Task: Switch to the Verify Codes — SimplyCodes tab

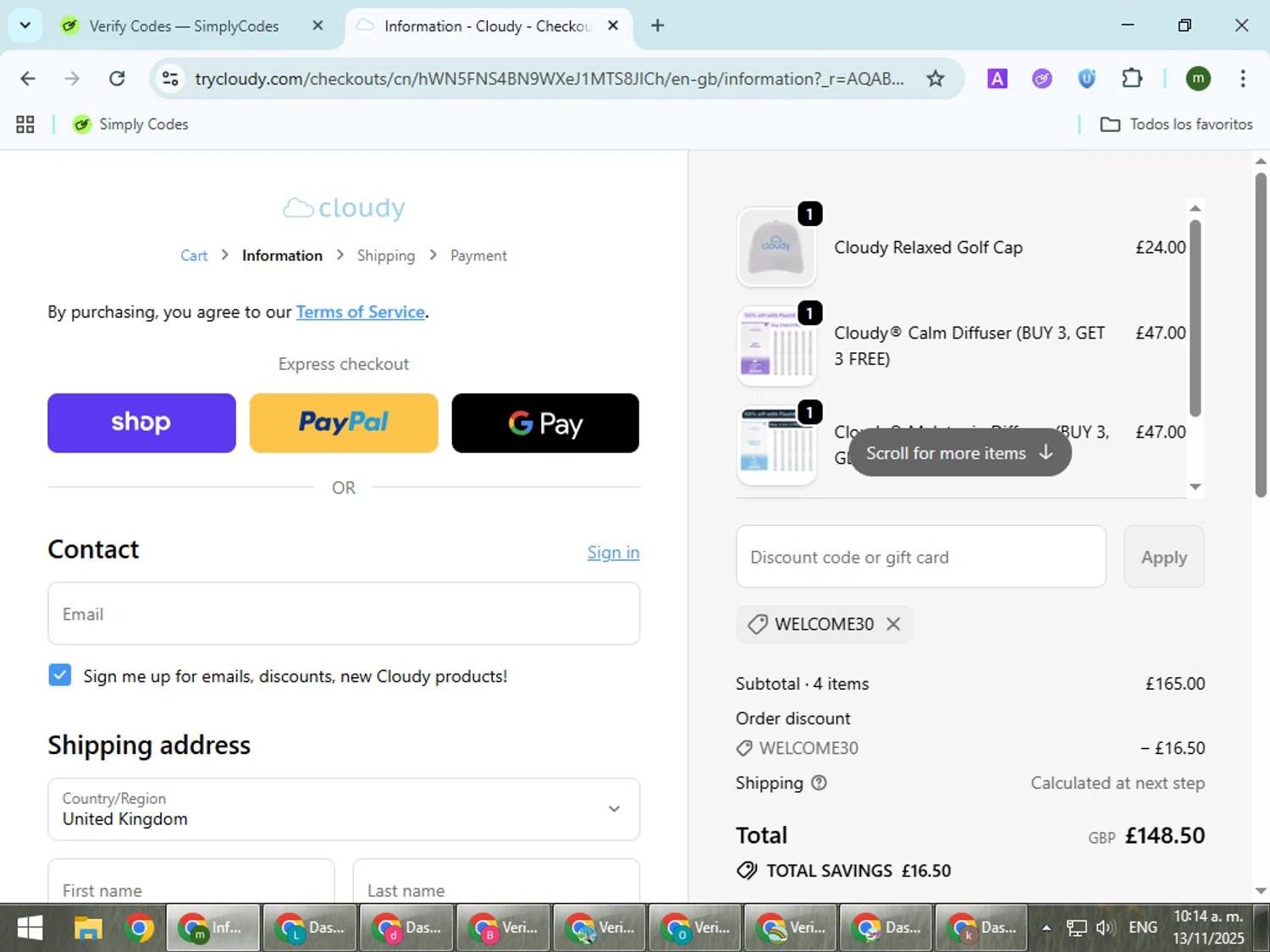Action: (x=184, y=26)
